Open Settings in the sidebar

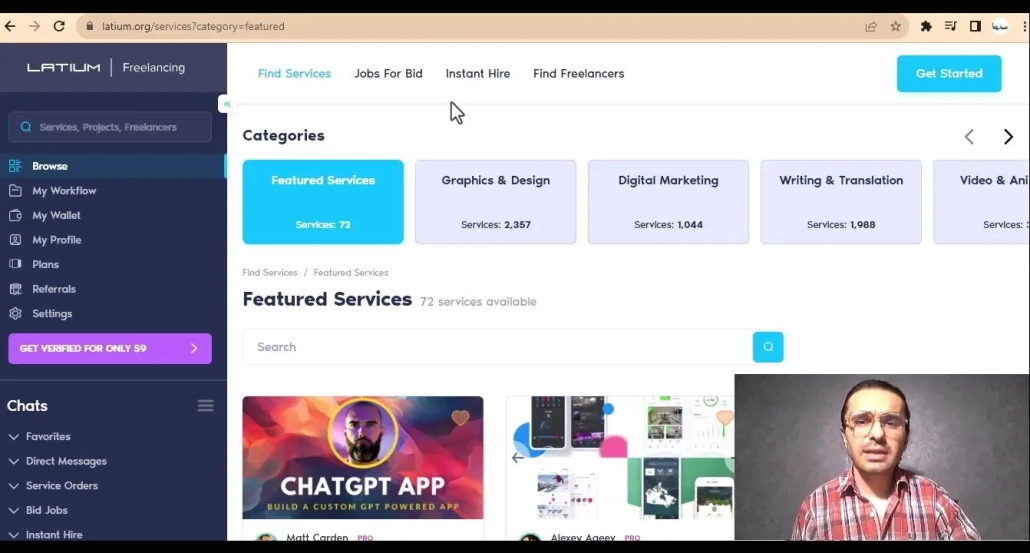pos(52,313)
